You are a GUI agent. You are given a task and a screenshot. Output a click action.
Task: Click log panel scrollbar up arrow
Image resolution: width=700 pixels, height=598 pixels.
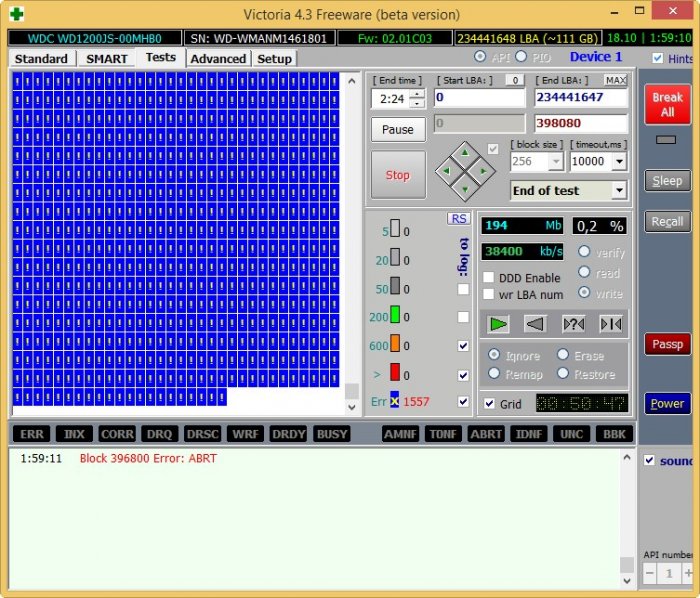[627, 457]
